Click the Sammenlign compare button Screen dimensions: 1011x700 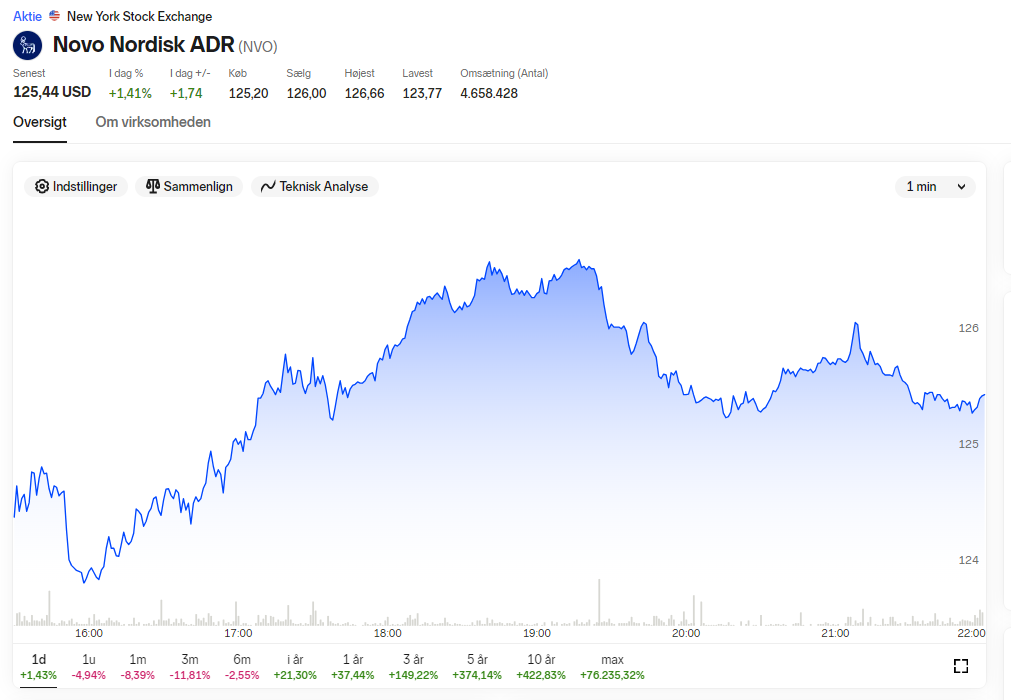189,186
